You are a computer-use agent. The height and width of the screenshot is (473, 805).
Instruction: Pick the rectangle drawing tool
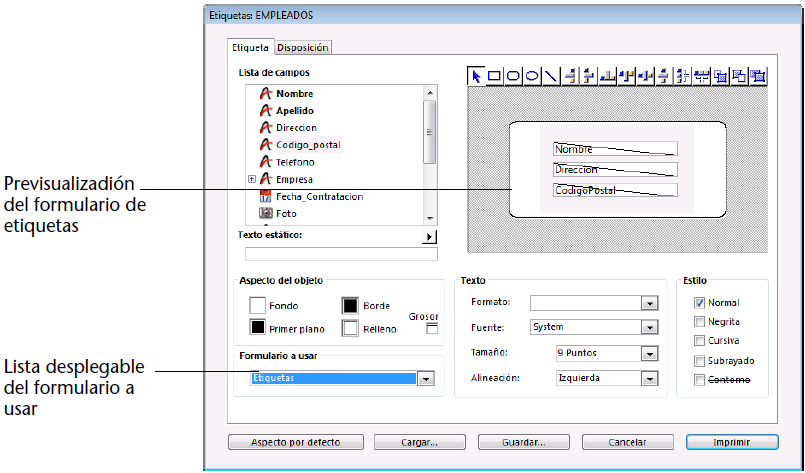(495, 75)
